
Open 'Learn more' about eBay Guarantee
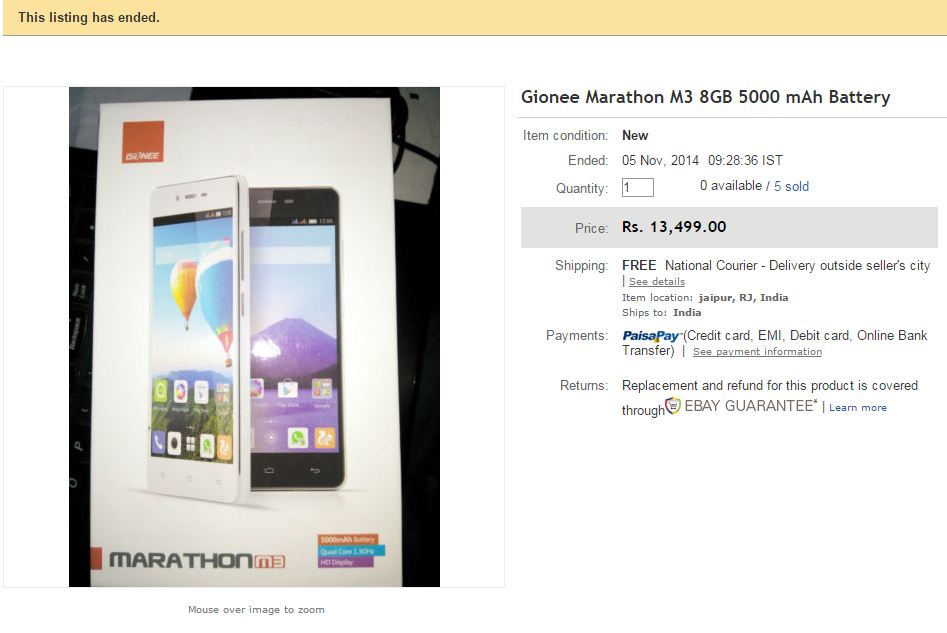[858, 408]
